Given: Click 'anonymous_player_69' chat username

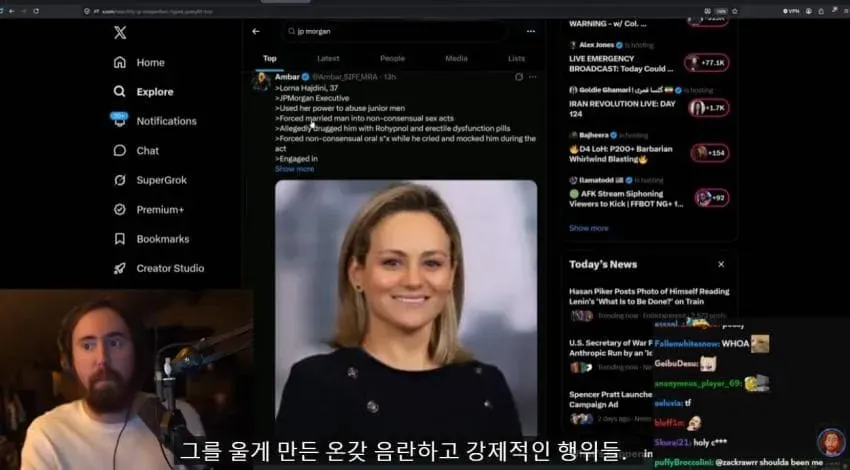Looking at the screenshot, I should (x=698, y=384).
